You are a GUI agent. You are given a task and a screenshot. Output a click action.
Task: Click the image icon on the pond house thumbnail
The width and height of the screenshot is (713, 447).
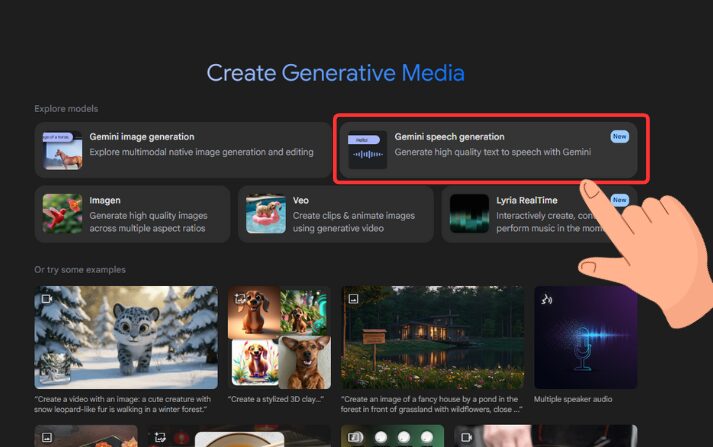[x=353, y=299]
